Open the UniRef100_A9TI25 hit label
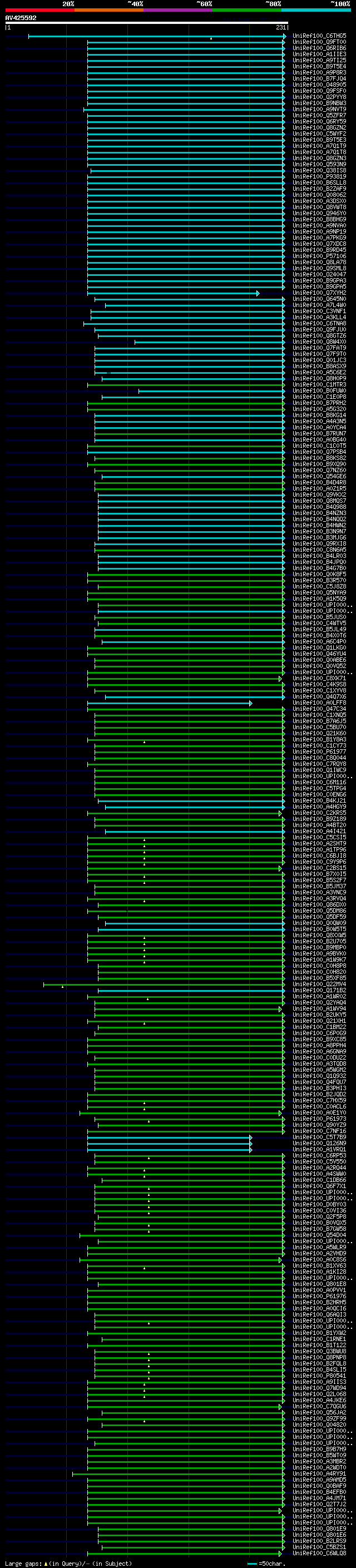 pyautogui.click(x=319, y=61)
